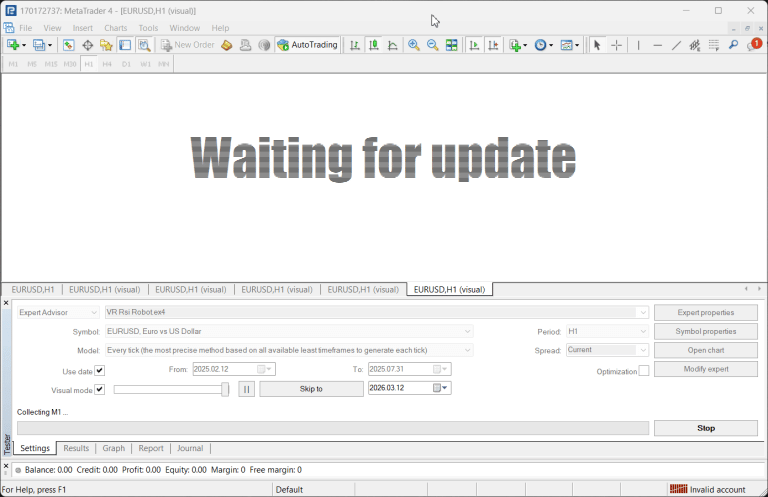The width and height of the screenshot is (768, 497).
Task: Open the Market Watch panel icon
Action: (69, 45)
